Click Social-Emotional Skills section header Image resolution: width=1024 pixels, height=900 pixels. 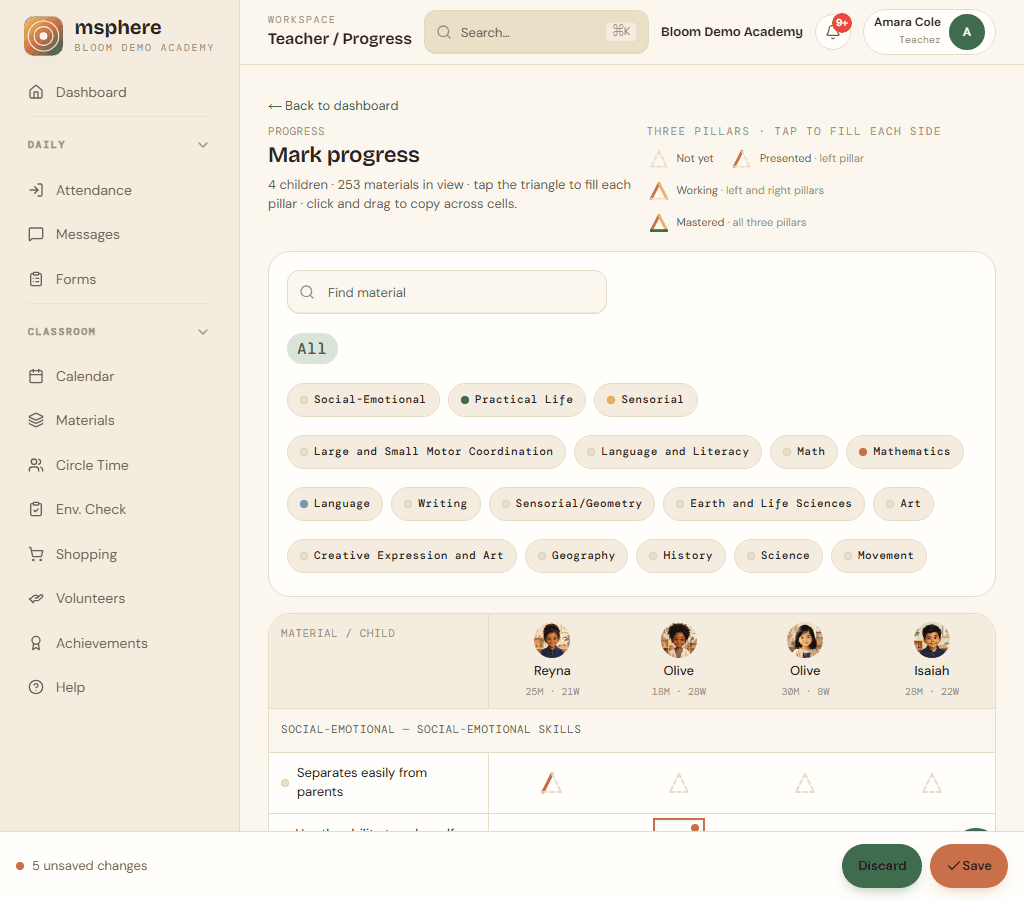(431, 730)
